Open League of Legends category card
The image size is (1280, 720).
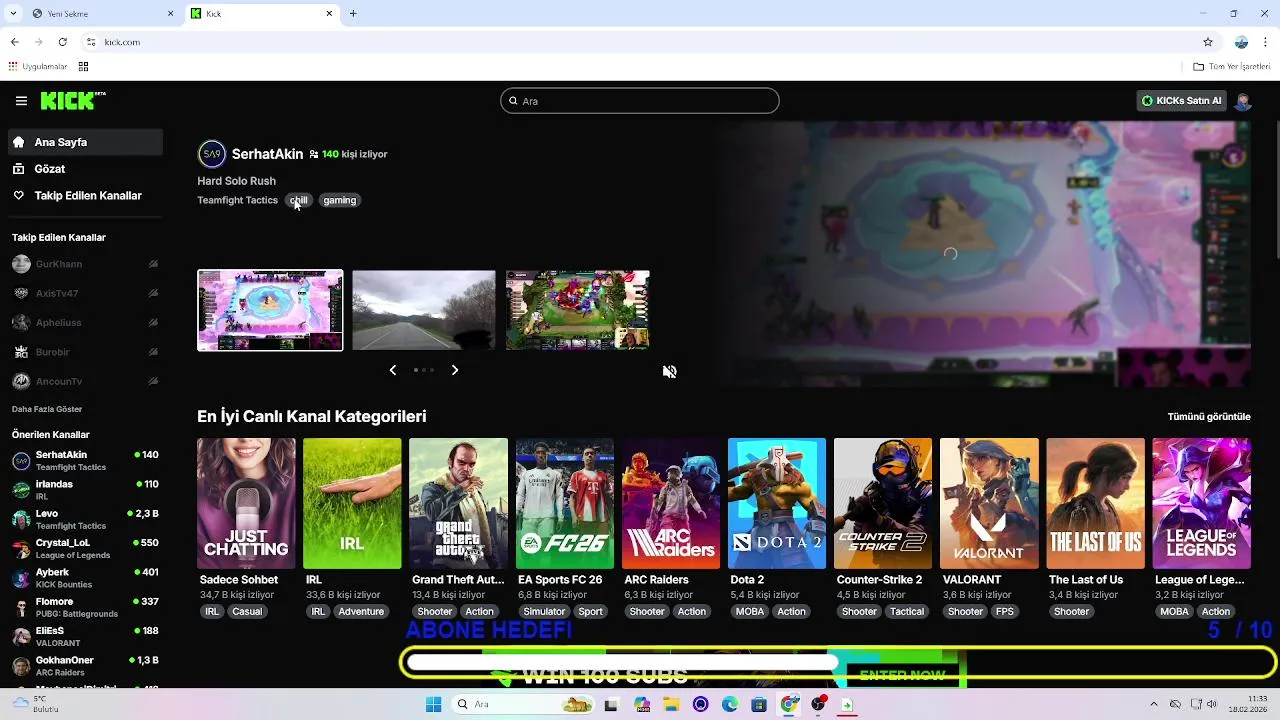1201,503
